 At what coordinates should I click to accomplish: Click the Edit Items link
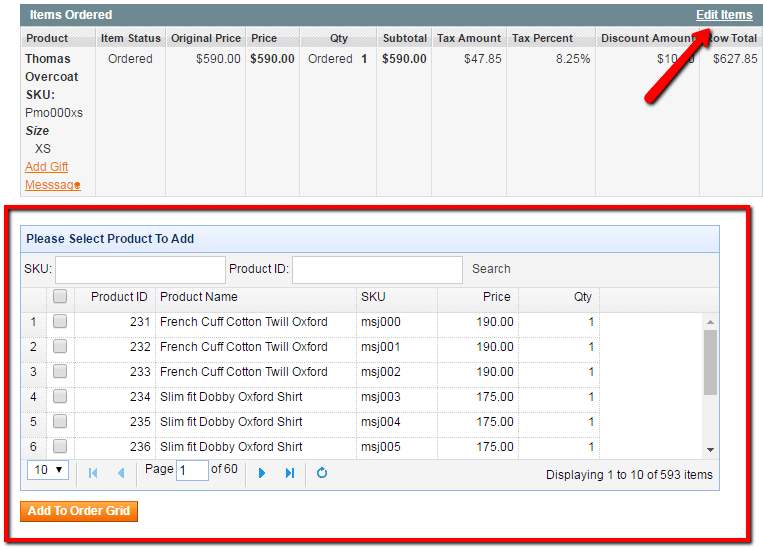(723, 15)
